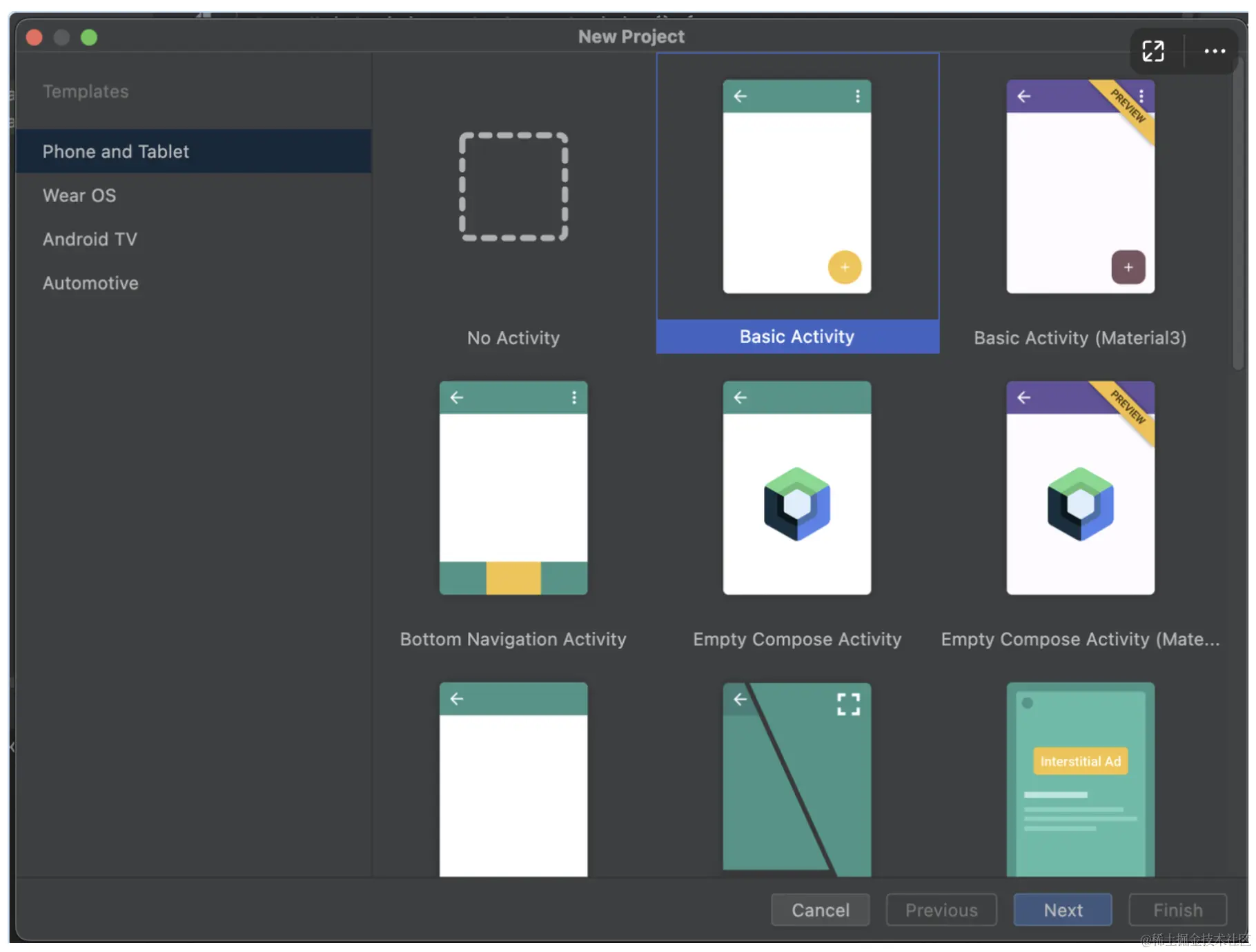Viewport: 1256px width, 952px height.
Task: Pick the Basic Activity template thumbnail
Action: (x=797, y=186)
